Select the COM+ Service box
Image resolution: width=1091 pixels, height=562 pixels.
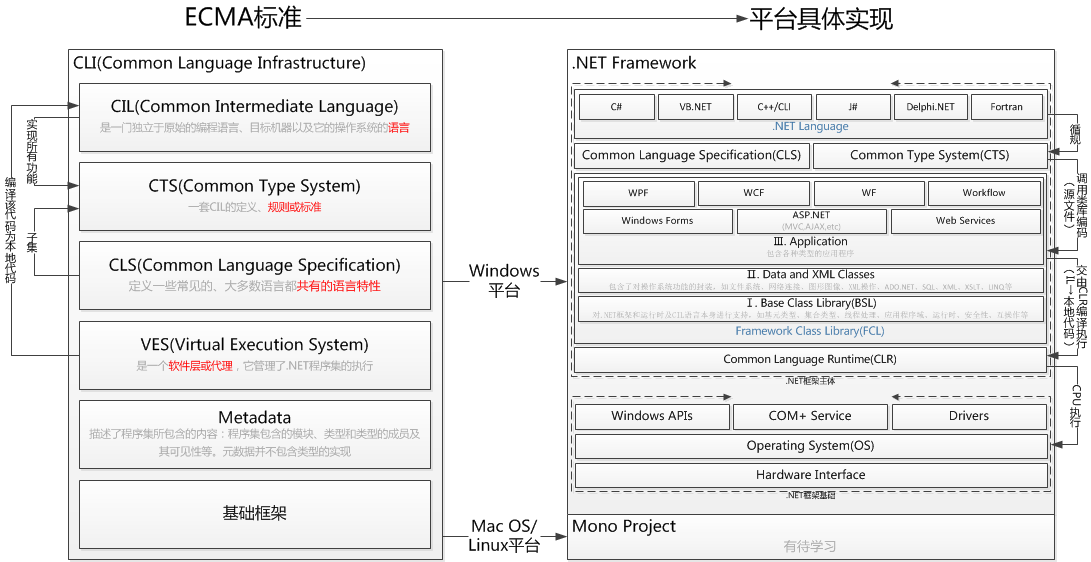pyautogui.click(x=810, y=416)
